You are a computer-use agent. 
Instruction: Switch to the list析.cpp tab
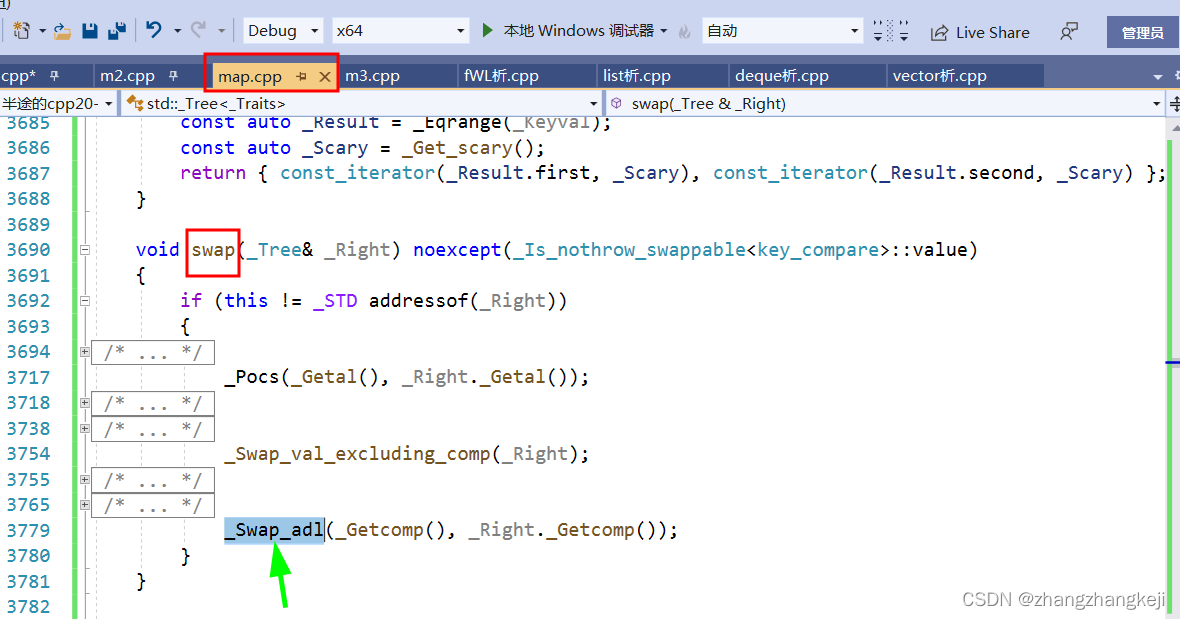tap(637, 76)
